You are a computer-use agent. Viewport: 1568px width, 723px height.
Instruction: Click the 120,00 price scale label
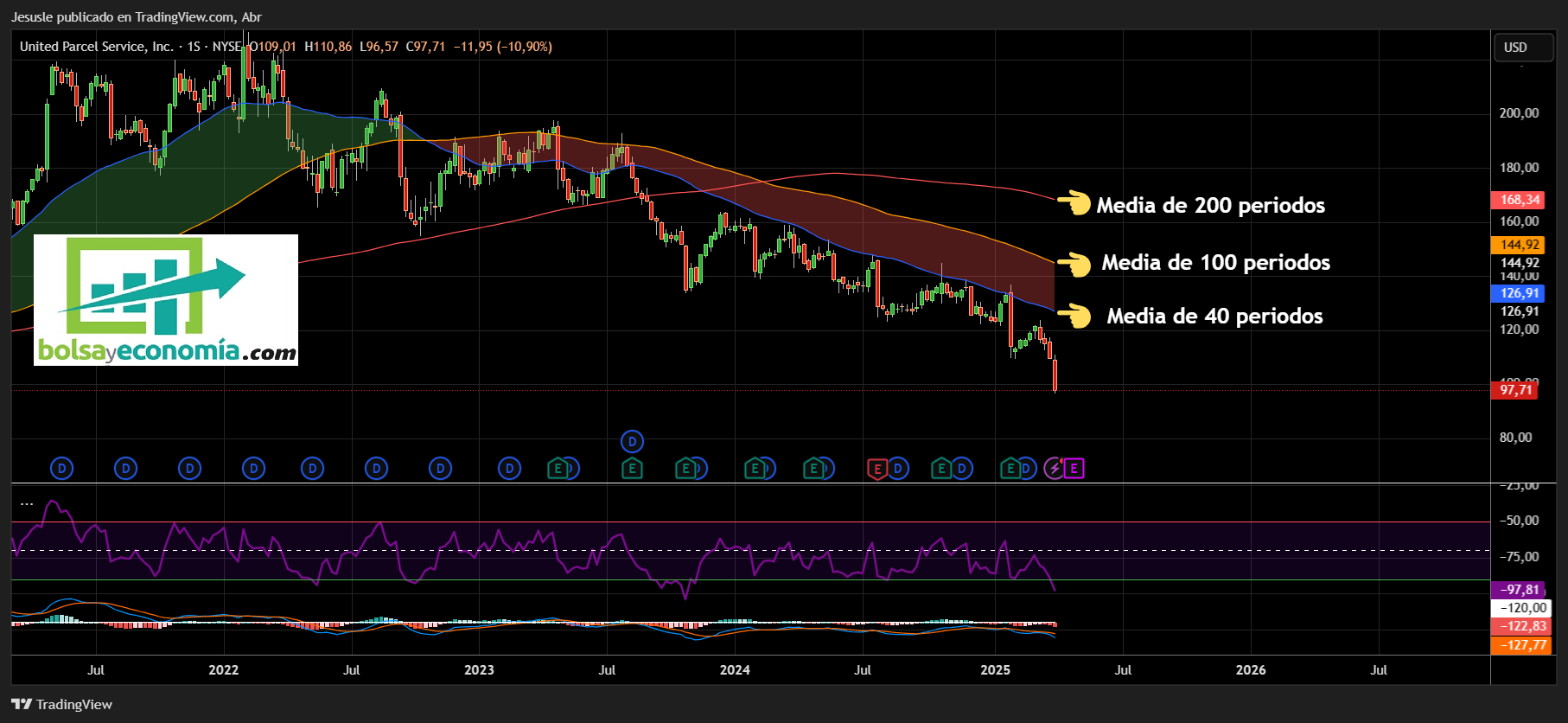[1519, 330]
